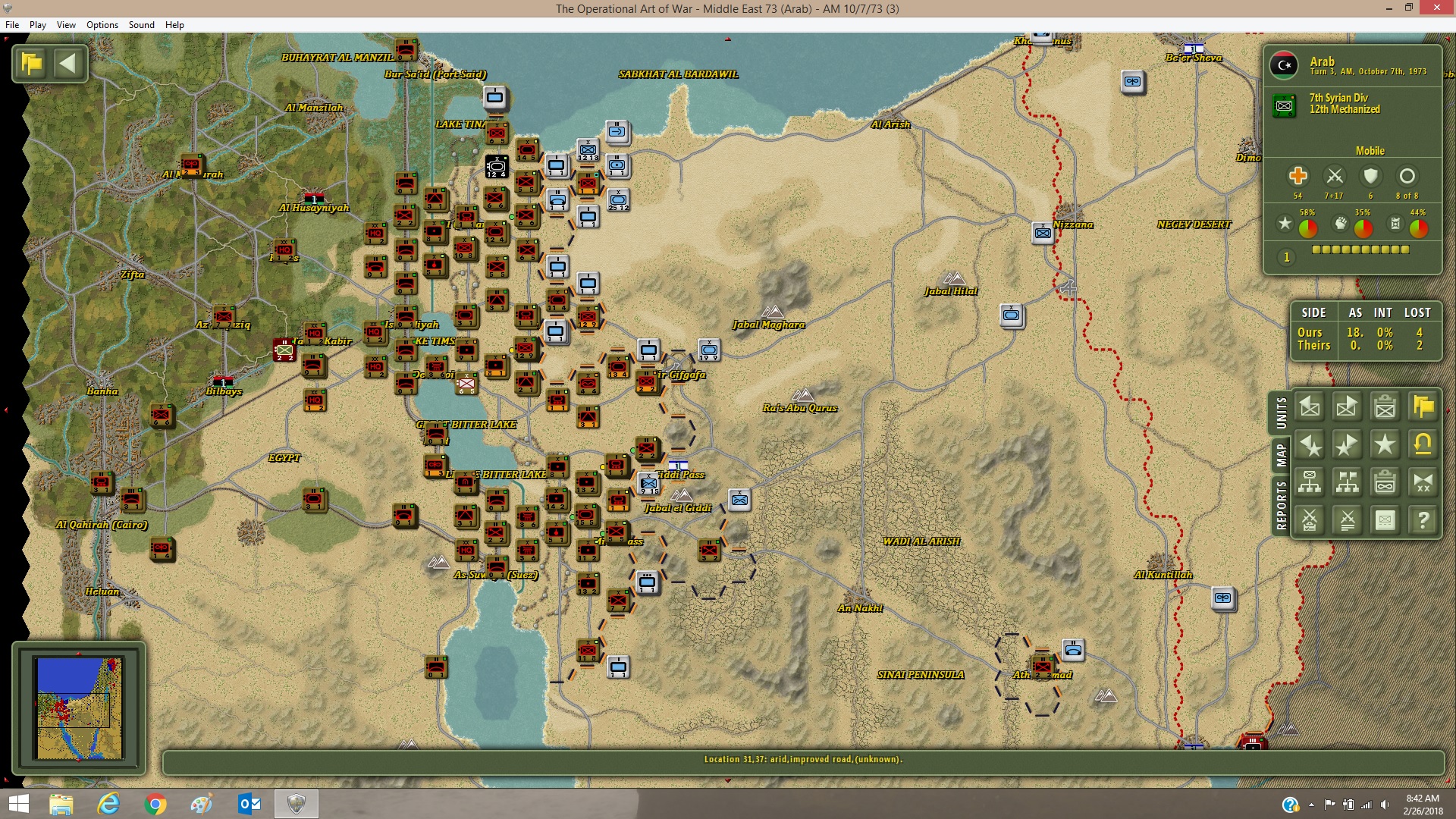Open the unit report clipboard icon
The height and width of the screenshot is (819, 1456).
click(x=1385, y=407)
